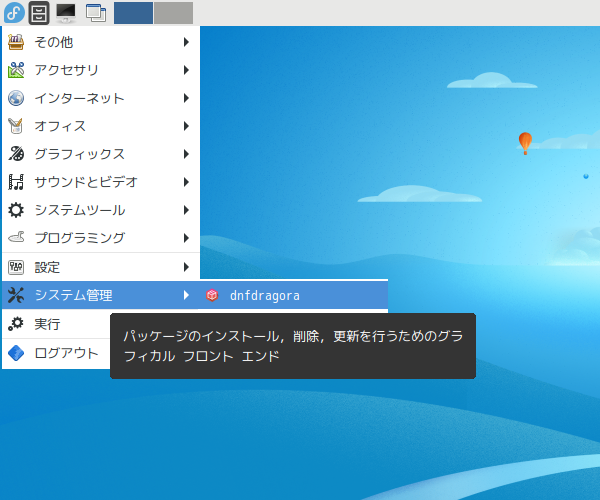
Task: Expand the グラフィックス submenu arrow
Action: coord(186,154)
